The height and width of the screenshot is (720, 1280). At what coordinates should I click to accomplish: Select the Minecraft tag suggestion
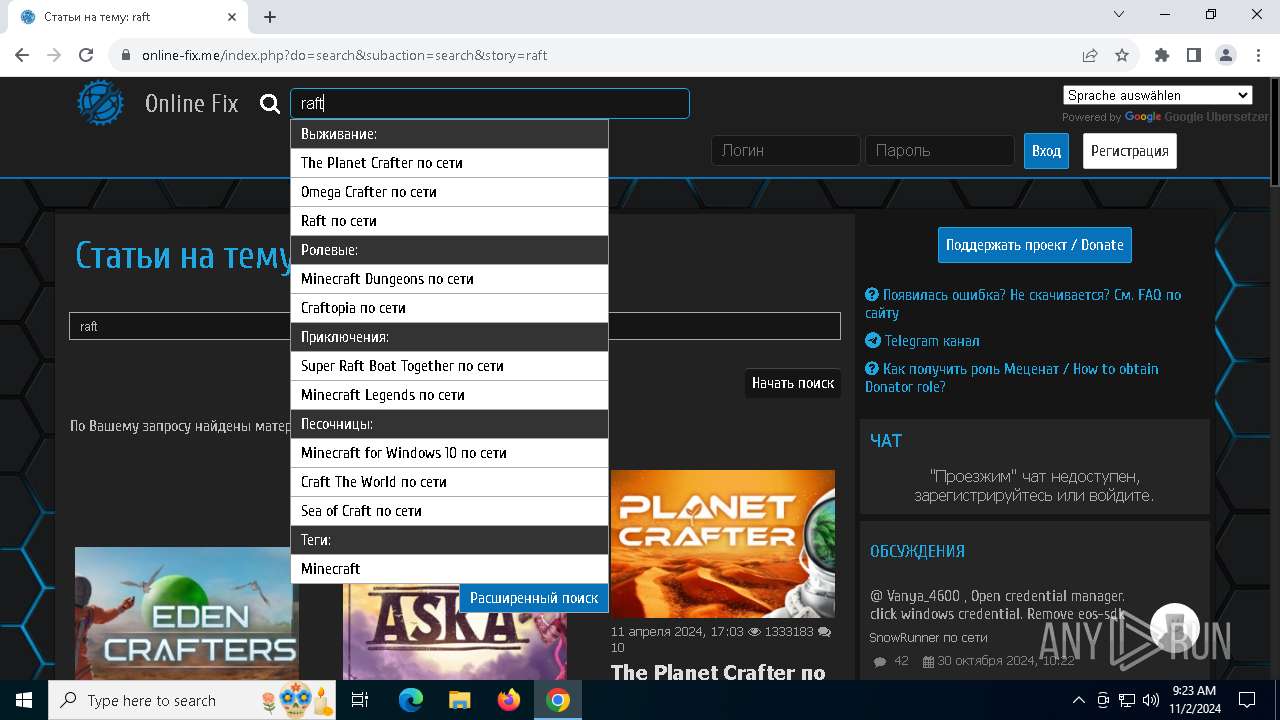pos(449,568)
